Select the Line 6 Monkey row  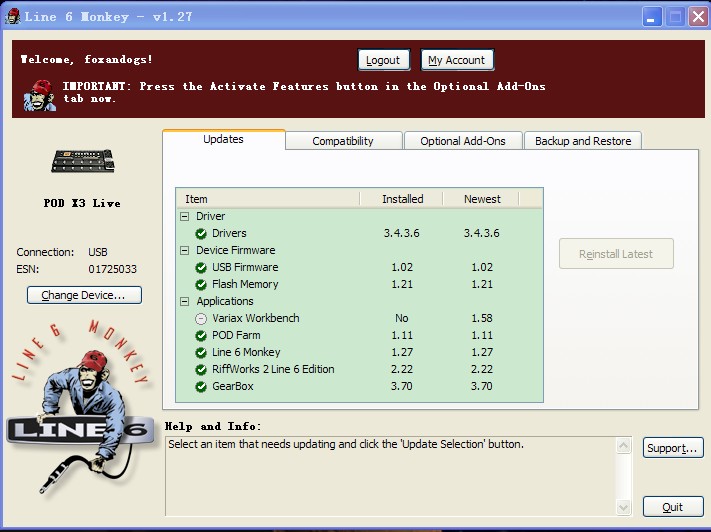point(359,353)
